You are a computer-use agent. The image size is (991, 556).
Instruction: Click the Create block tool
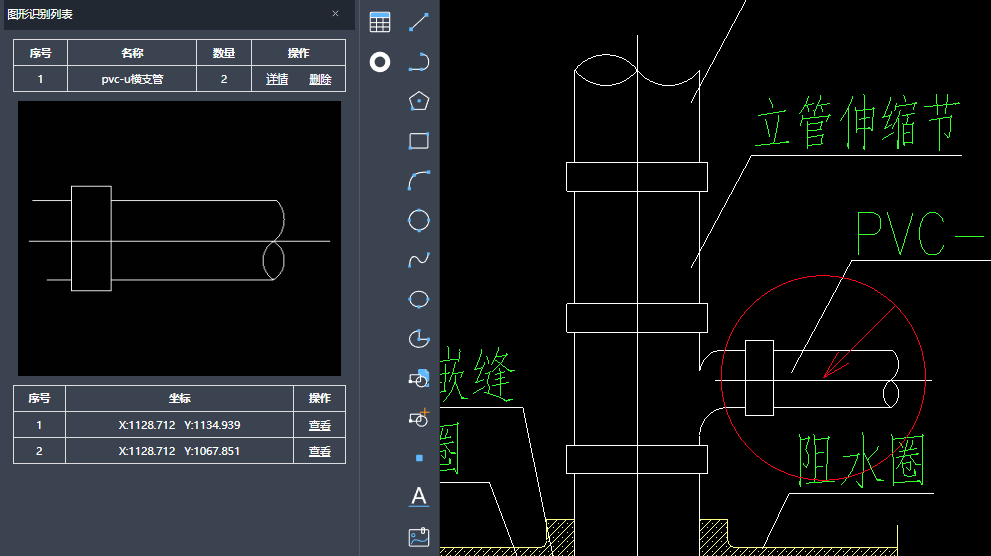pos(419,418)
